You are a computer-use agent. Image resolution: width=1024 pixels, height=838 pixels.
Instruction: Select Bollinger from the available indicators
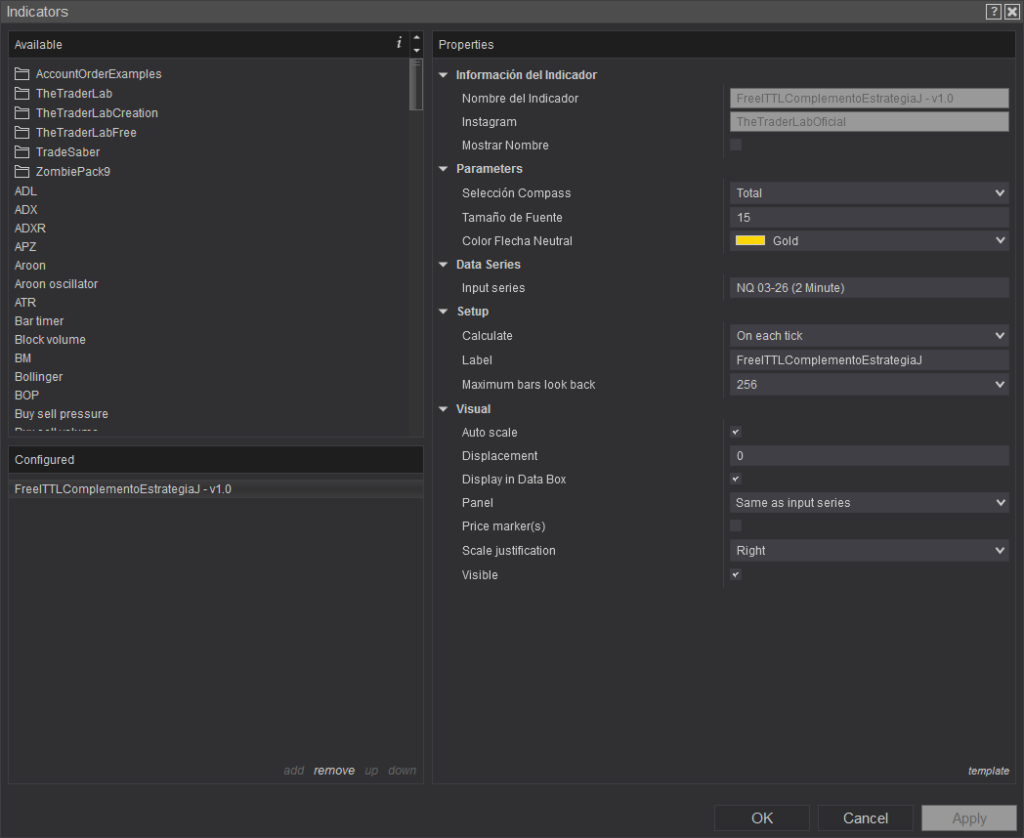click(x=38, y=377)
